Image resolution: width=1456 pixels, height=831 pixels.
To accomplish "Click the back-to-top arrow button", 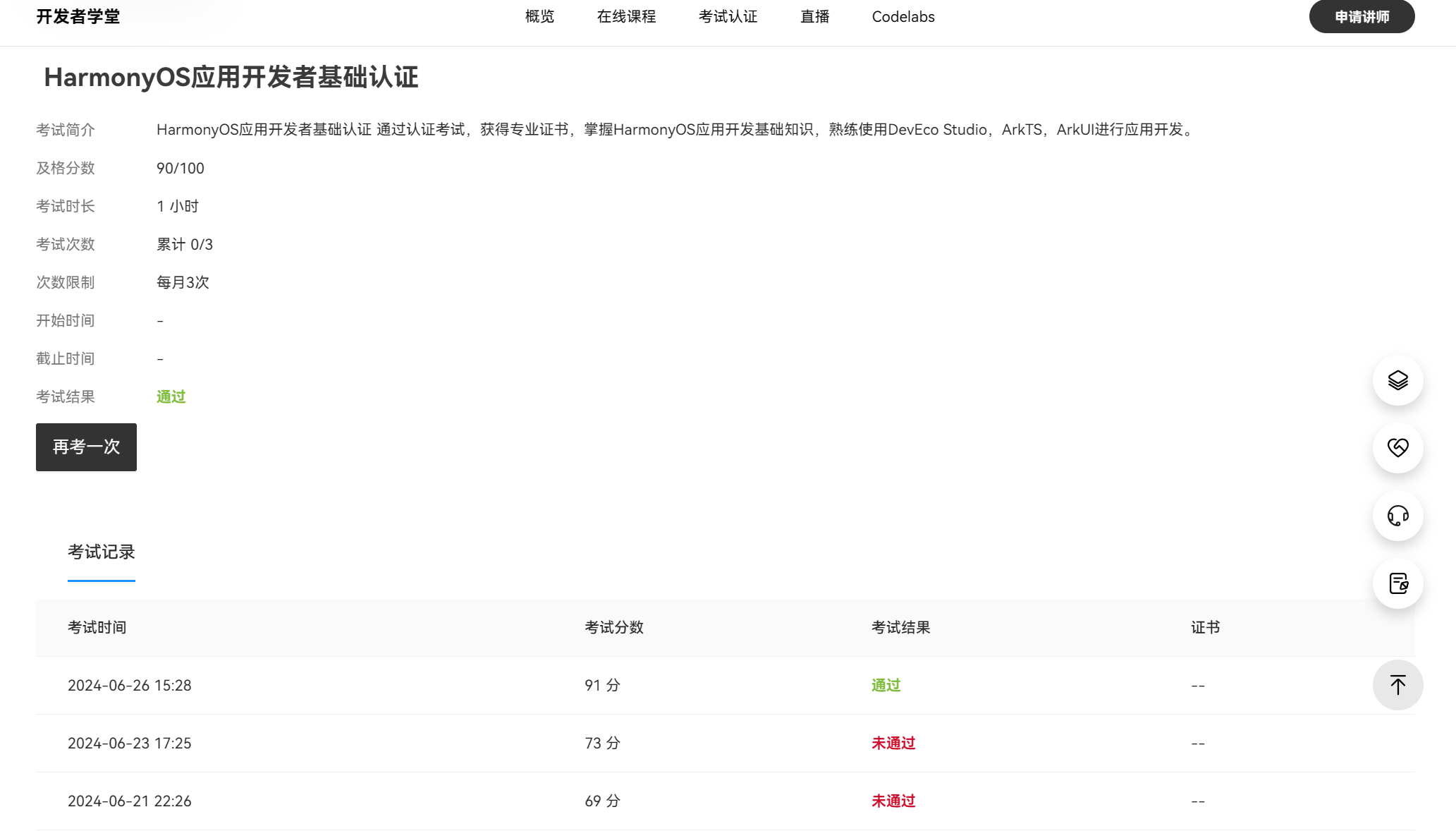I will [x=1397, y=685].
